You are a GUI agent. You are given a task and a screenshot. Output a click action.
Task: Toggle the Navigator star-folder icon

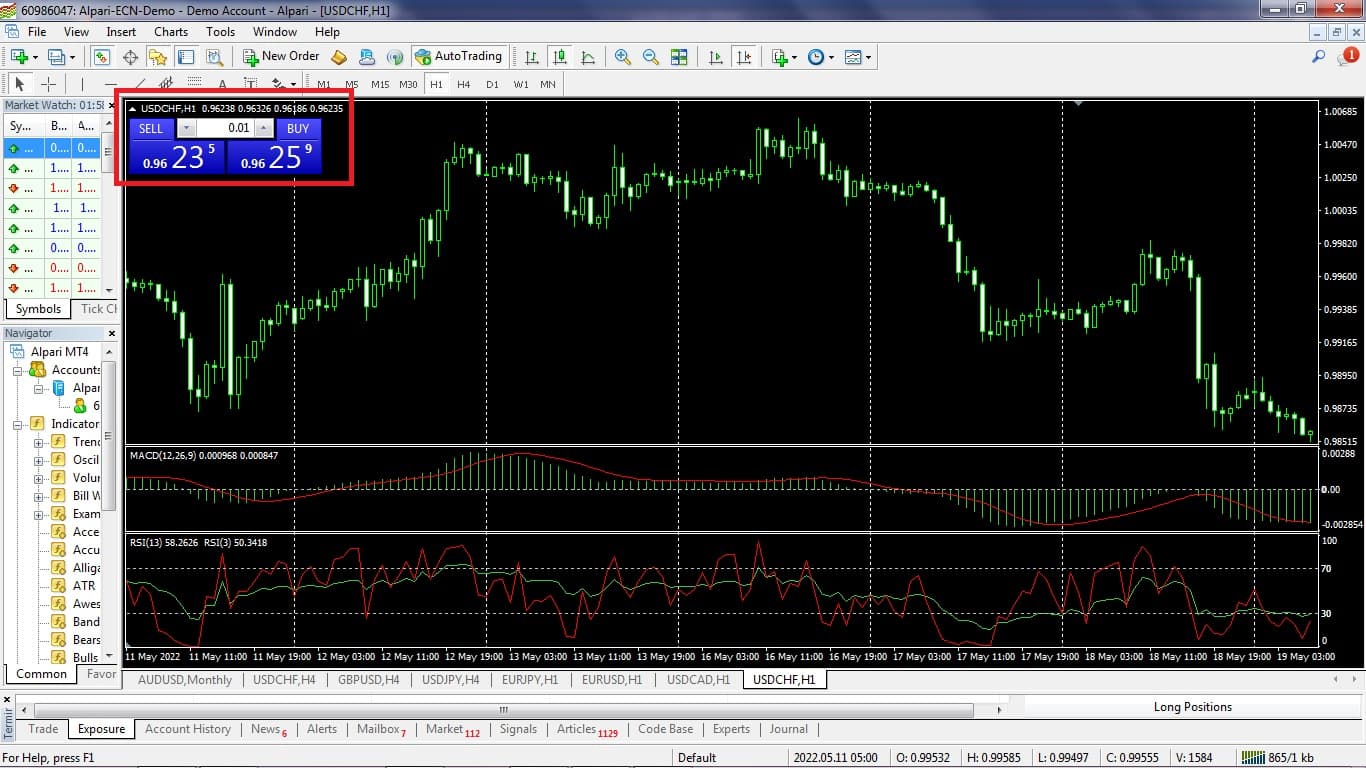157,57
